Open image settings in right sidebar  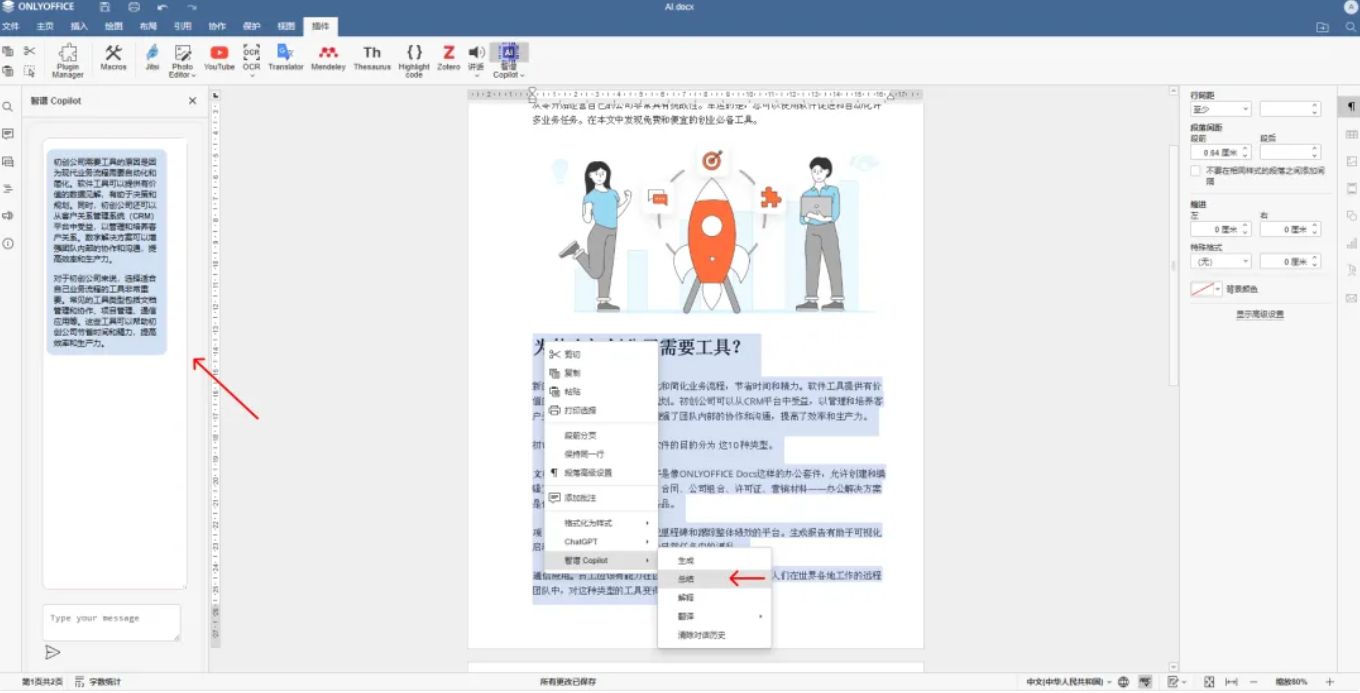click(x=1351, y=161)
